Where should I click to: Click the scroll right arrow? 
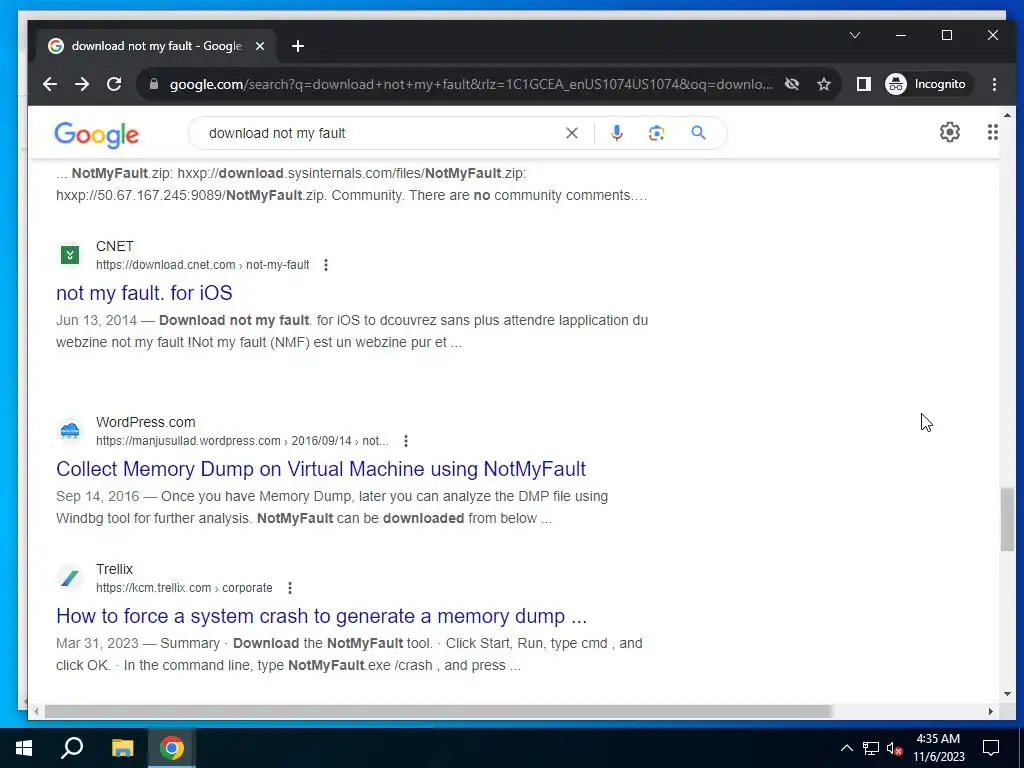pyautogui.click(x=991, y=711)
